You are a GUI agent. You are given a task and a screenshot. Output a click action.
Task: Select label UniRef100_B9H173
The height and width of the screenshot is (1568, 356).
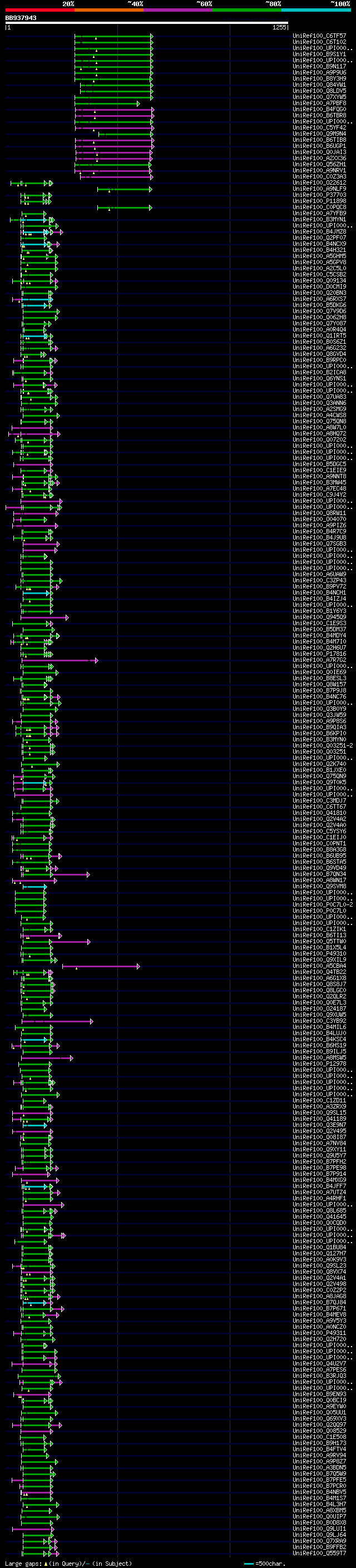click(319, 1443)
